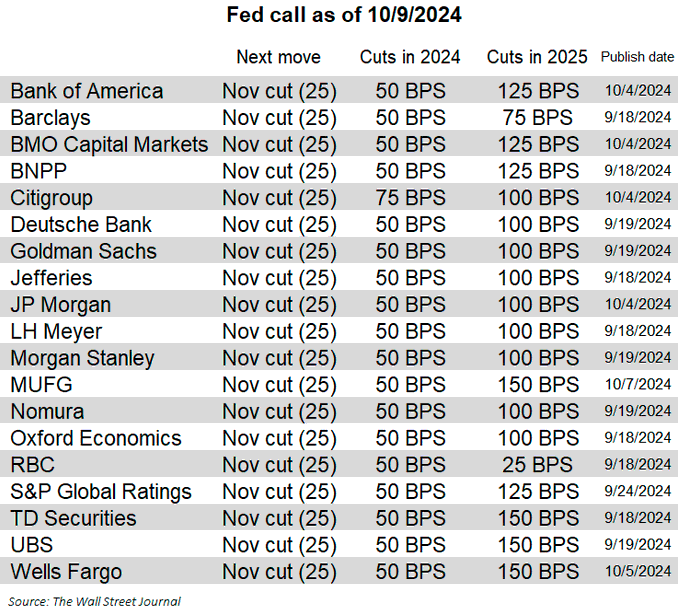Image resolution: width=678 pixels, height=615 pixels.
Task: Select the Deutsche Bank row label
Action: click(x=81, y=224)
